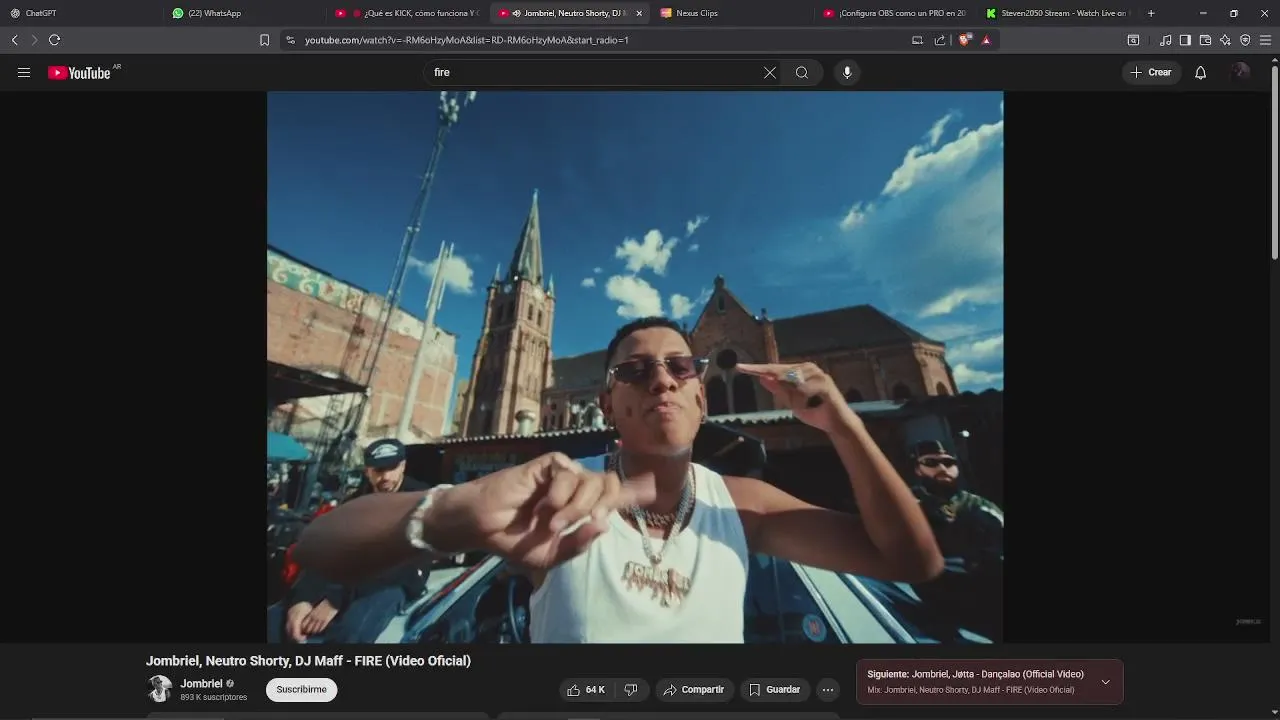The image size is (1280, 720).
Task: Click the Crear button
Action: pyautogui.click(x=1151, y=73)
